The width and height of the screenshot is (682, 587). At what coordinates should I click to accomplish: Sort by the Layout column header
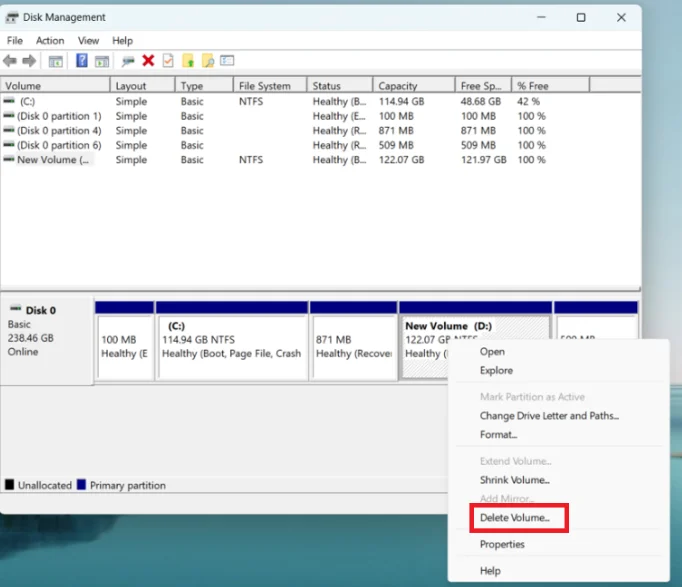pyautogui.click(x=143, y=86)
